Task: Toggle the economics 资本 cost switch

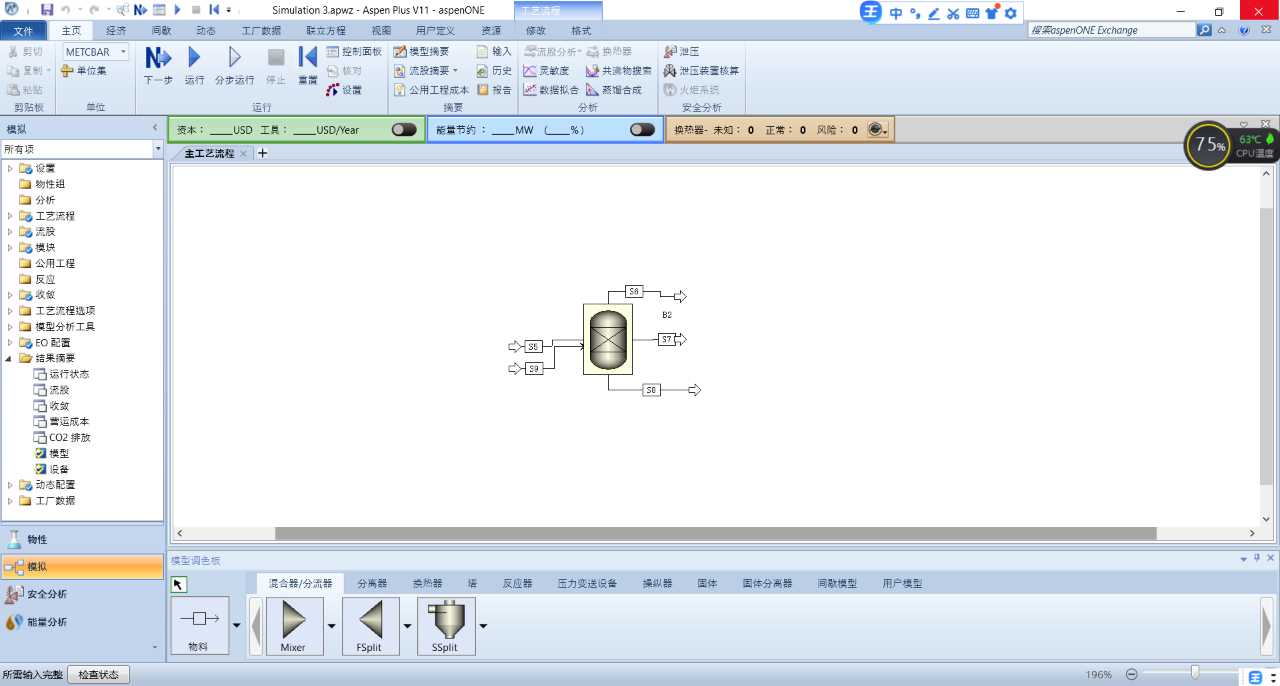Action: 404,130
